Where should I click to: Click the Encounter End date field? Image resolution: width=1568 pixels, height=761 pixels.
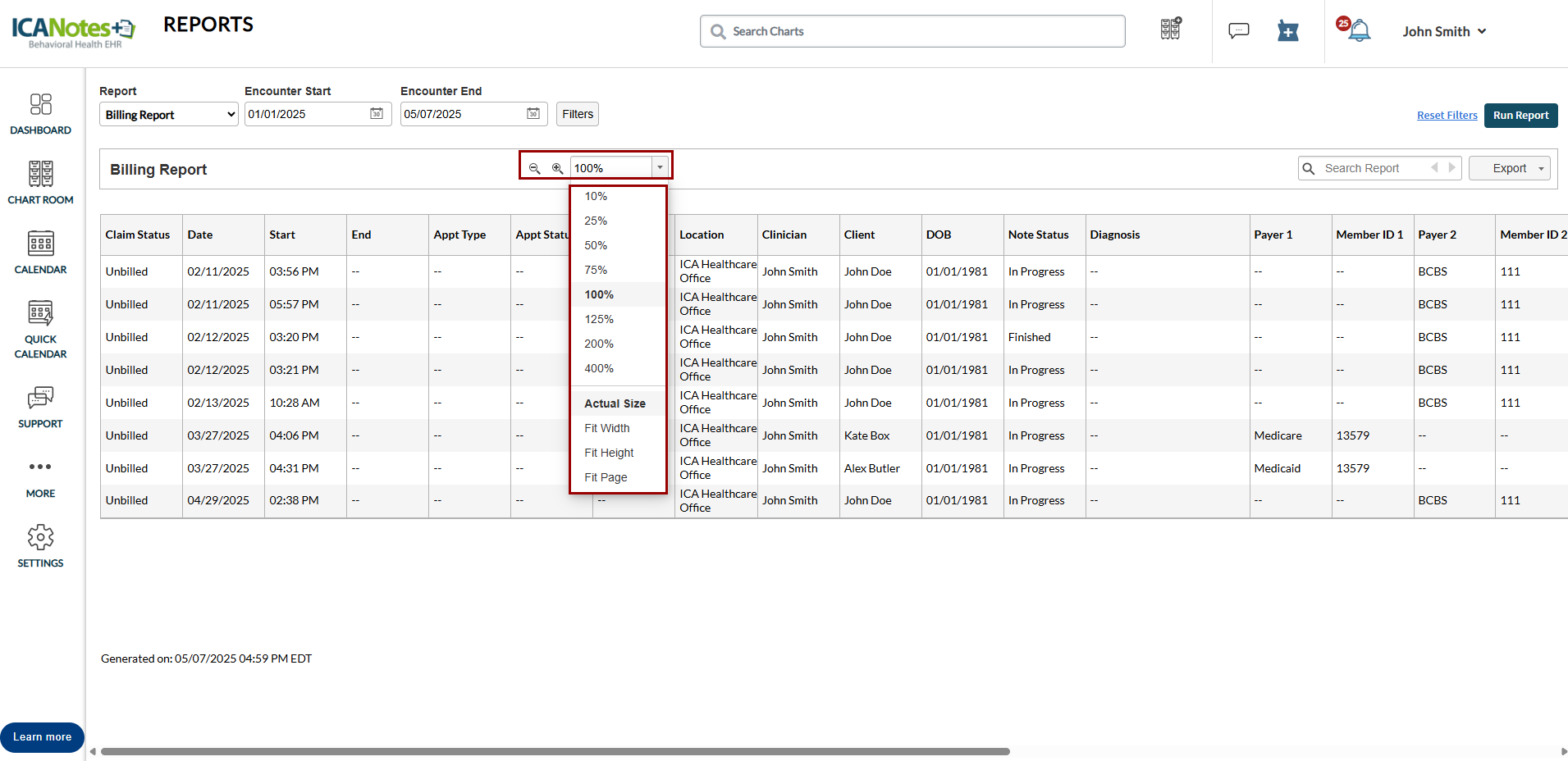(473, 114)
